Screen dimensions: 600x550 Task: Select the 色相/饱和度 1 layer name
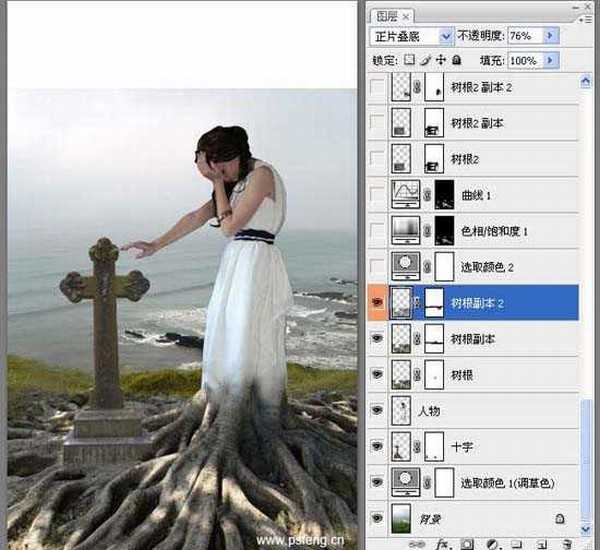point(495,231)
